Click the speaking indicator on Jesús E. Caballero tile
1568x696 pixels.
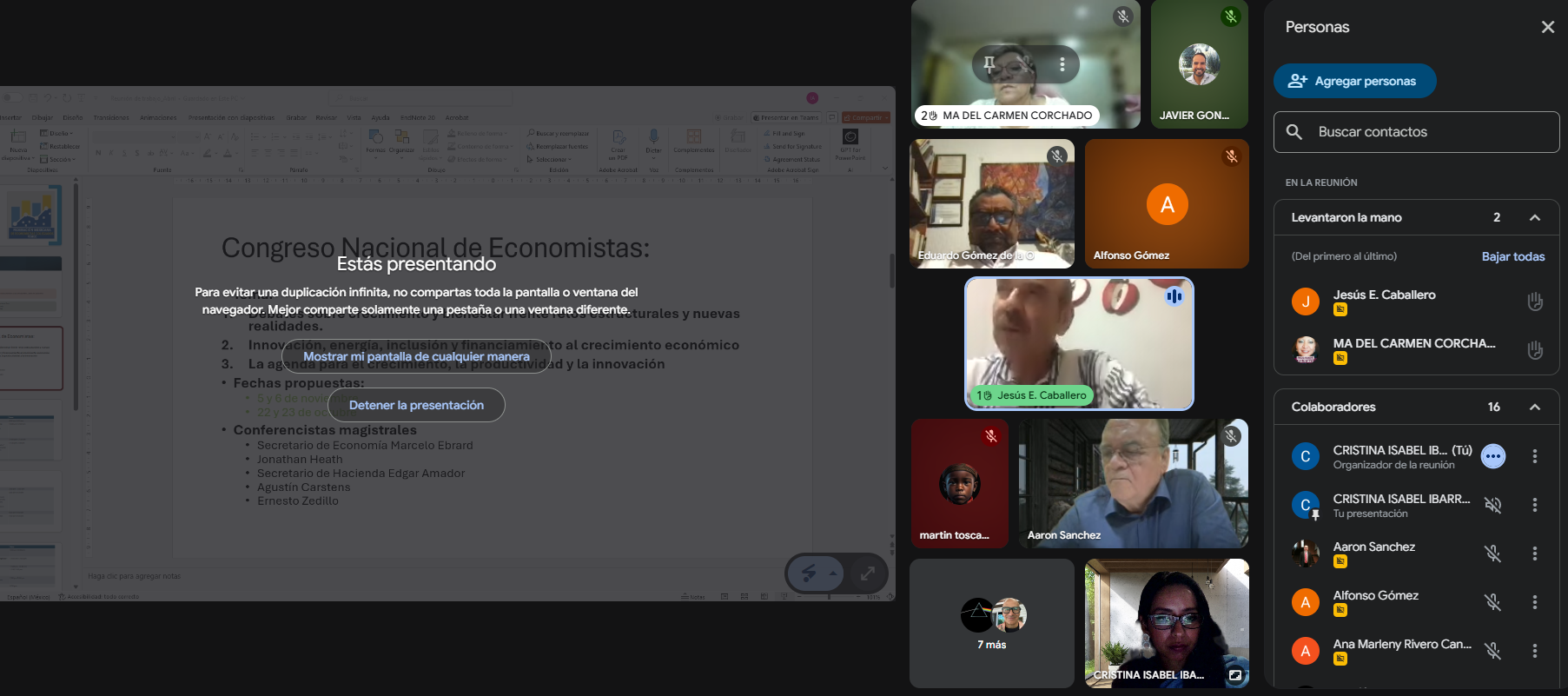[1174, 296]
